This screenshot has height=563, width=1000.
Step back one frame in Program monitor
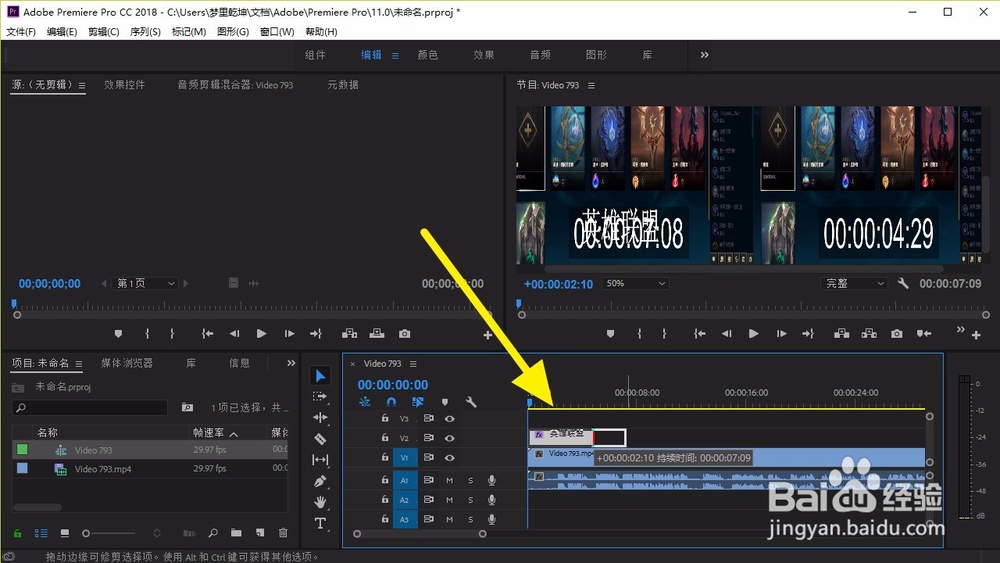click(726, 333)
